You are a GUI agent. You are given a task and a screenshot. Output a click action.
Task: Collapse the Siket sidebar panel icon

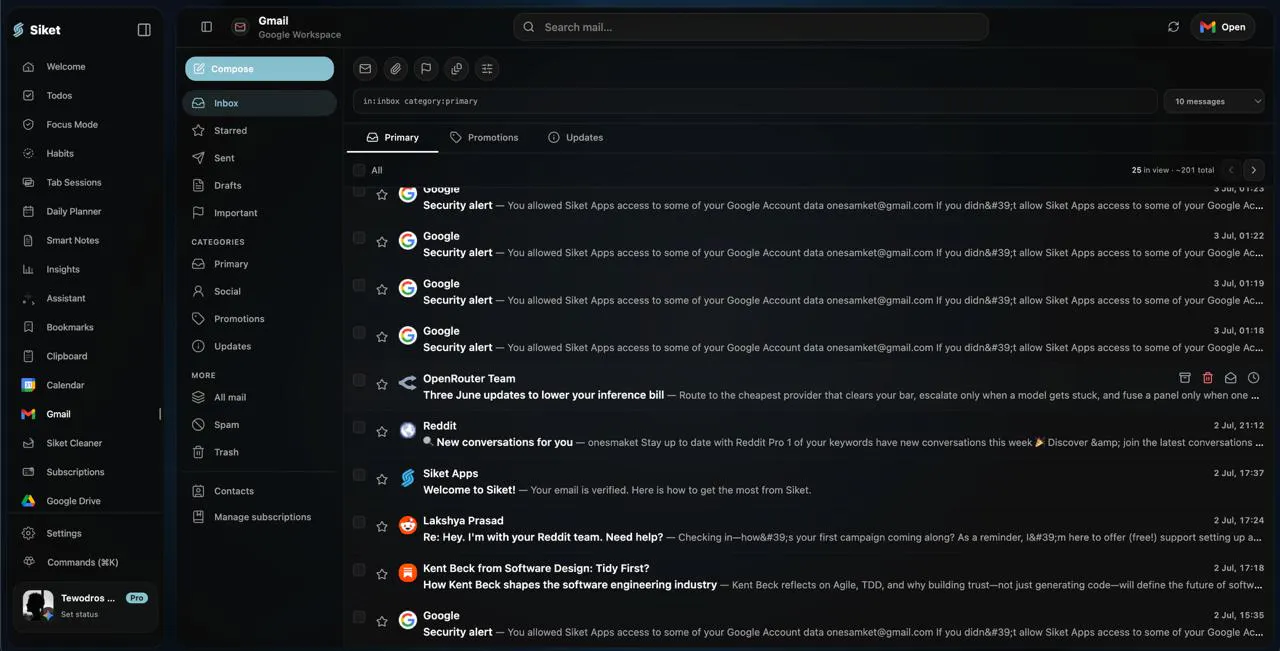(144, 30)
